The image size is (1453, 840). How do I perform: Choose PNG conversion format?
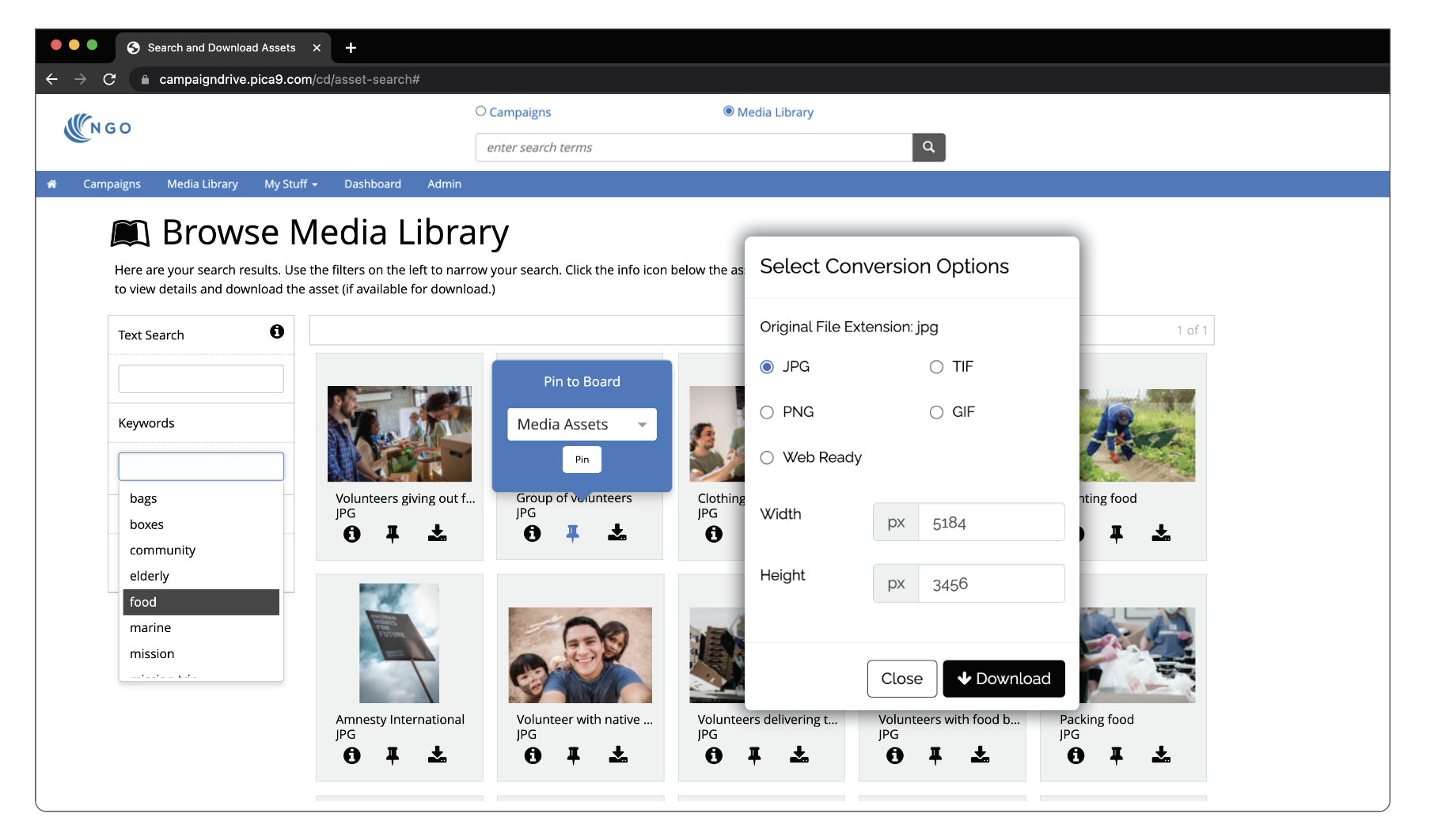click(x=766, y=412)
